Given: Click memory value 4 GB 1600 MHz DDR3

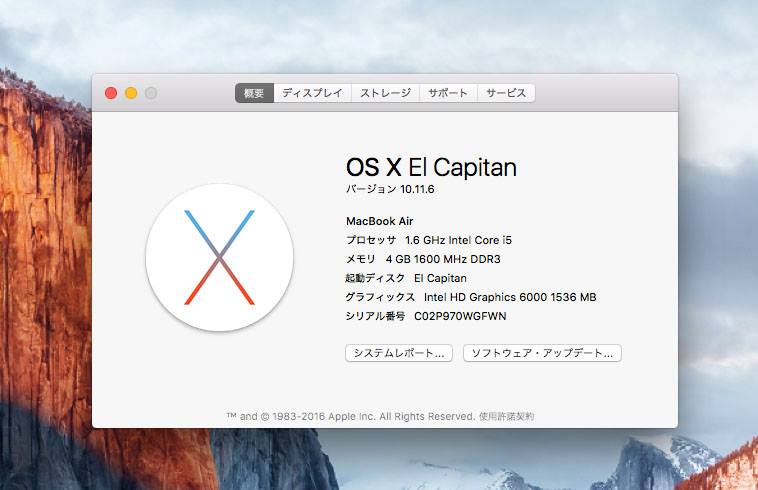Looking at the screenshot, I should [443, 259].
